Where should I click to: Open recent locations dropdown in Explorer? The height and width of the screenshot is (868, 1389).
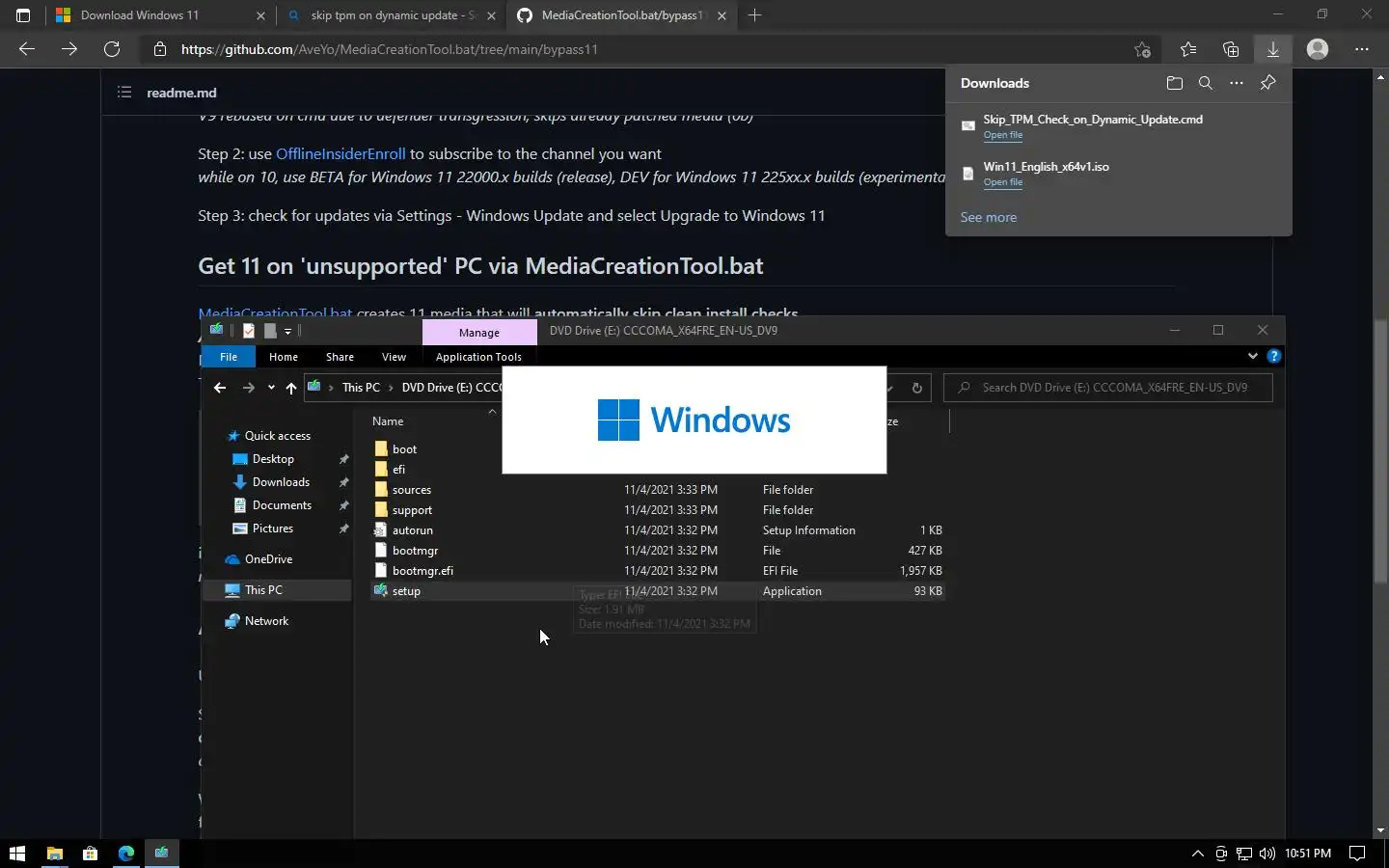pyautogui.click(x=271, y=388)
